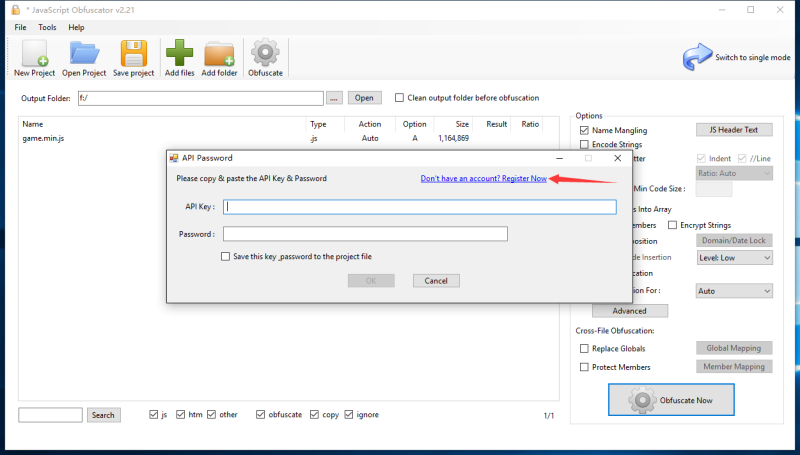Click the New Project toolbar icon

(35, 53)
